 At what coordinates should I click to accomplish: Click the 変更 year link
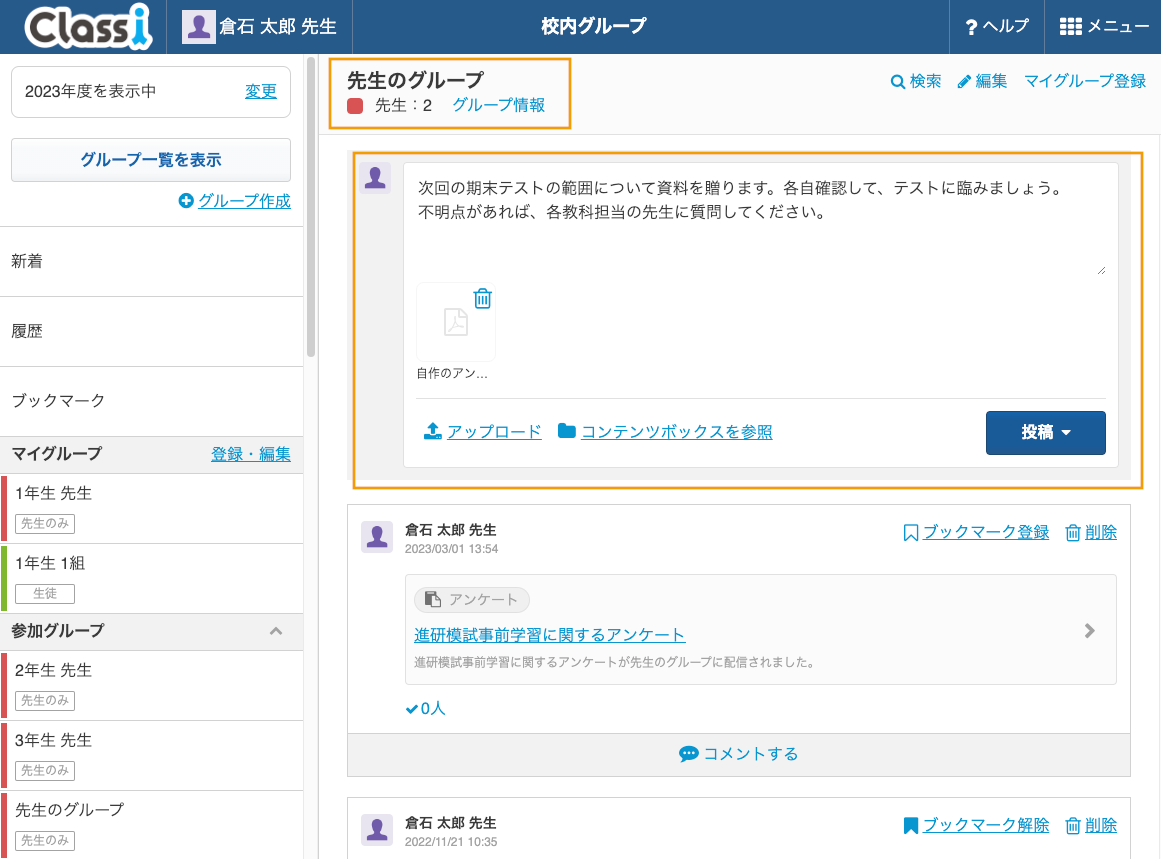click(261, 91)
